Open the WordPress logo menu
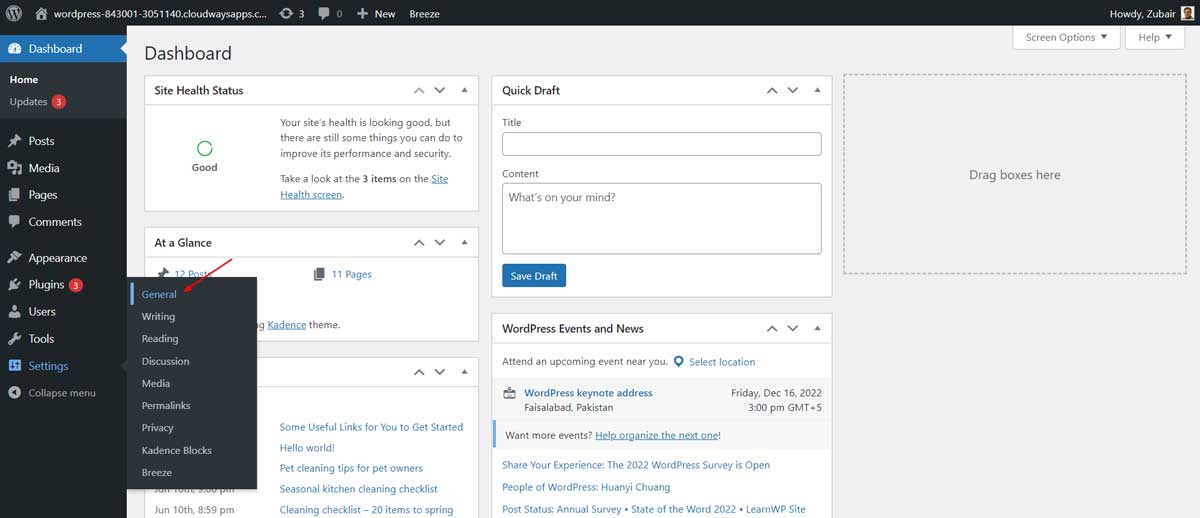This screenshot has height=518, width=1200. [14, 13]
